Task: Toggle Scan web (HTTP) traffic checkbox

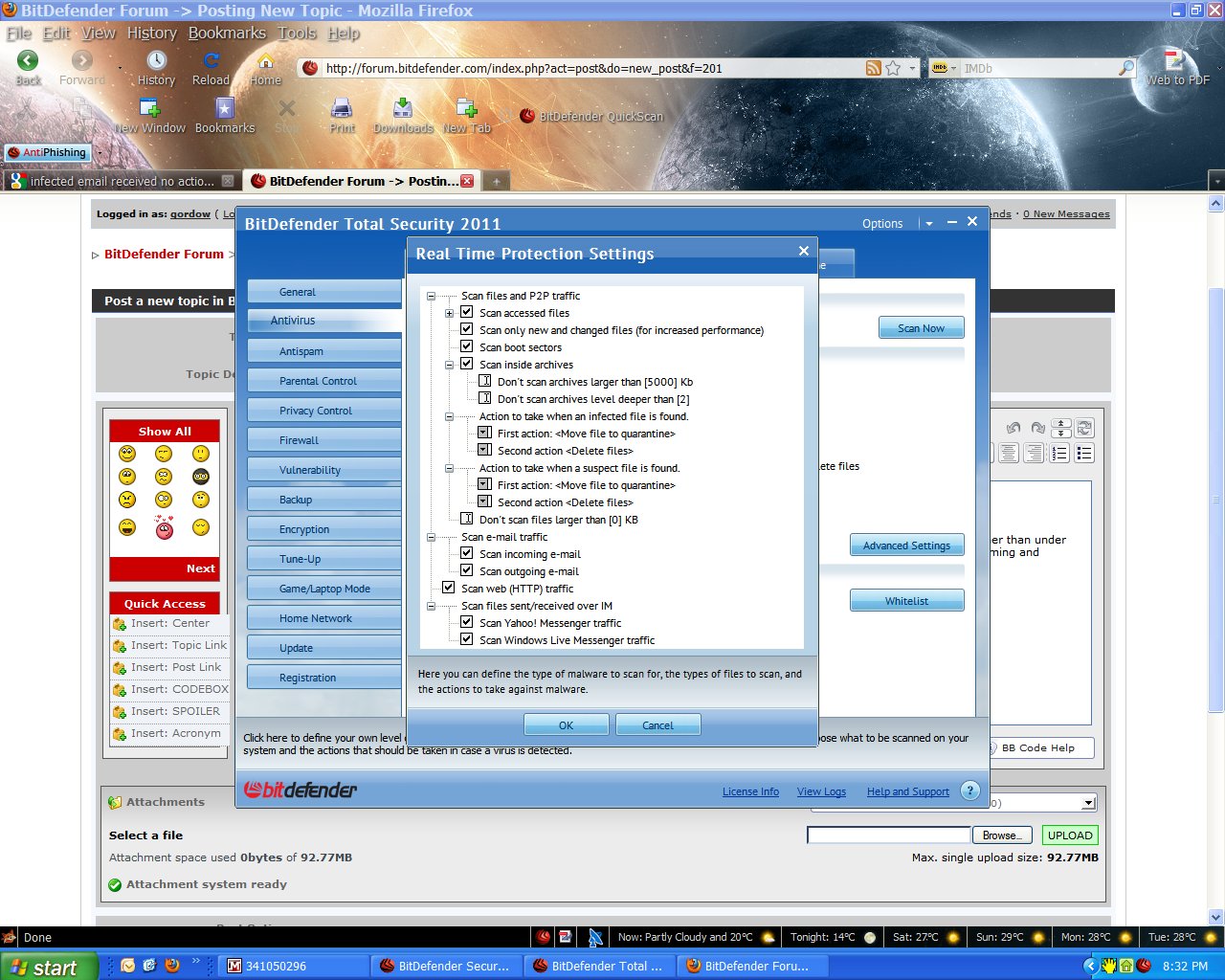Action: [449, 588]
